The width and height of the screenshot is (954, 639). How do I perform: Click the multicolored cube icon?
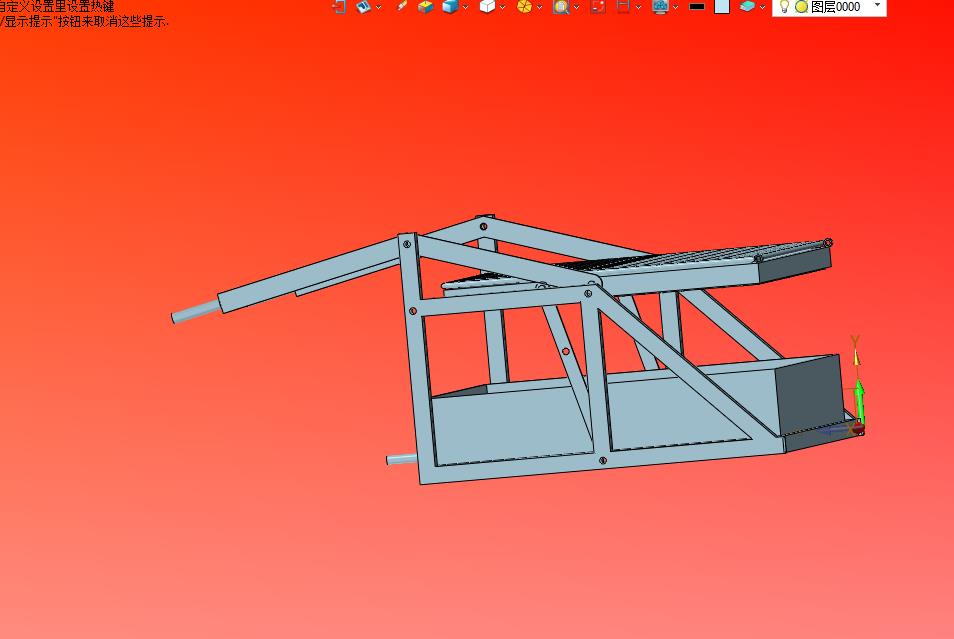(425, 6)
